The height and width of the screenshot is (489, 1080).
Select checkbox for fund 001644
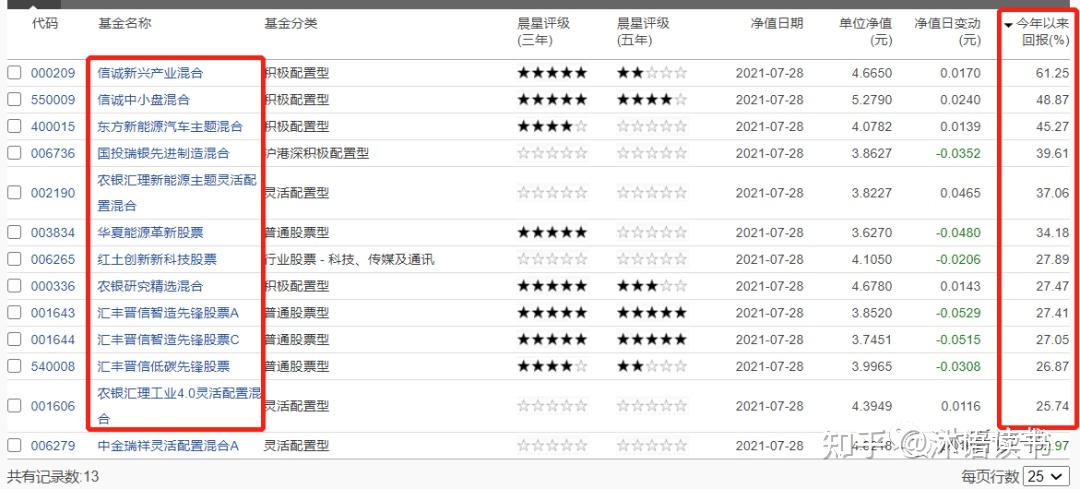14,340
